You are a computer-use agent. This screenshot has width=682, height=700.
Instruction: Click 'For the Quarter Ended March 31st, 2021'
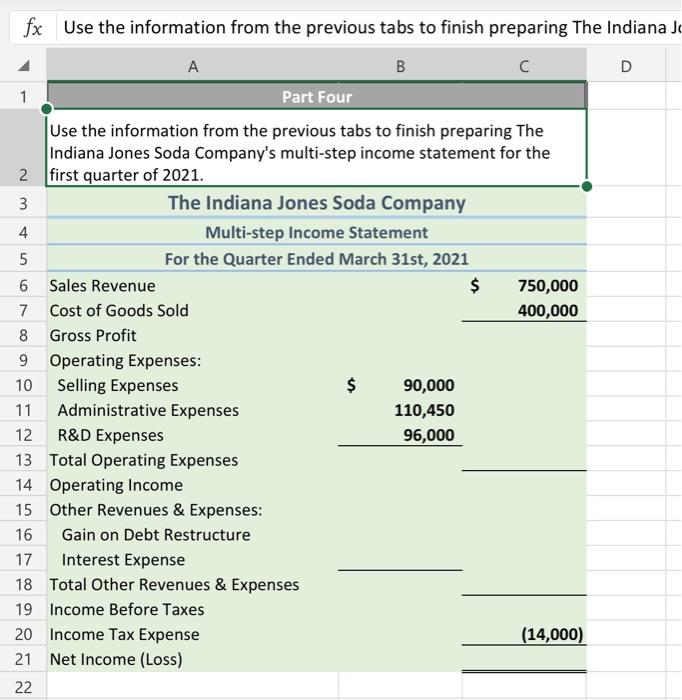click(x=316, y=259)
